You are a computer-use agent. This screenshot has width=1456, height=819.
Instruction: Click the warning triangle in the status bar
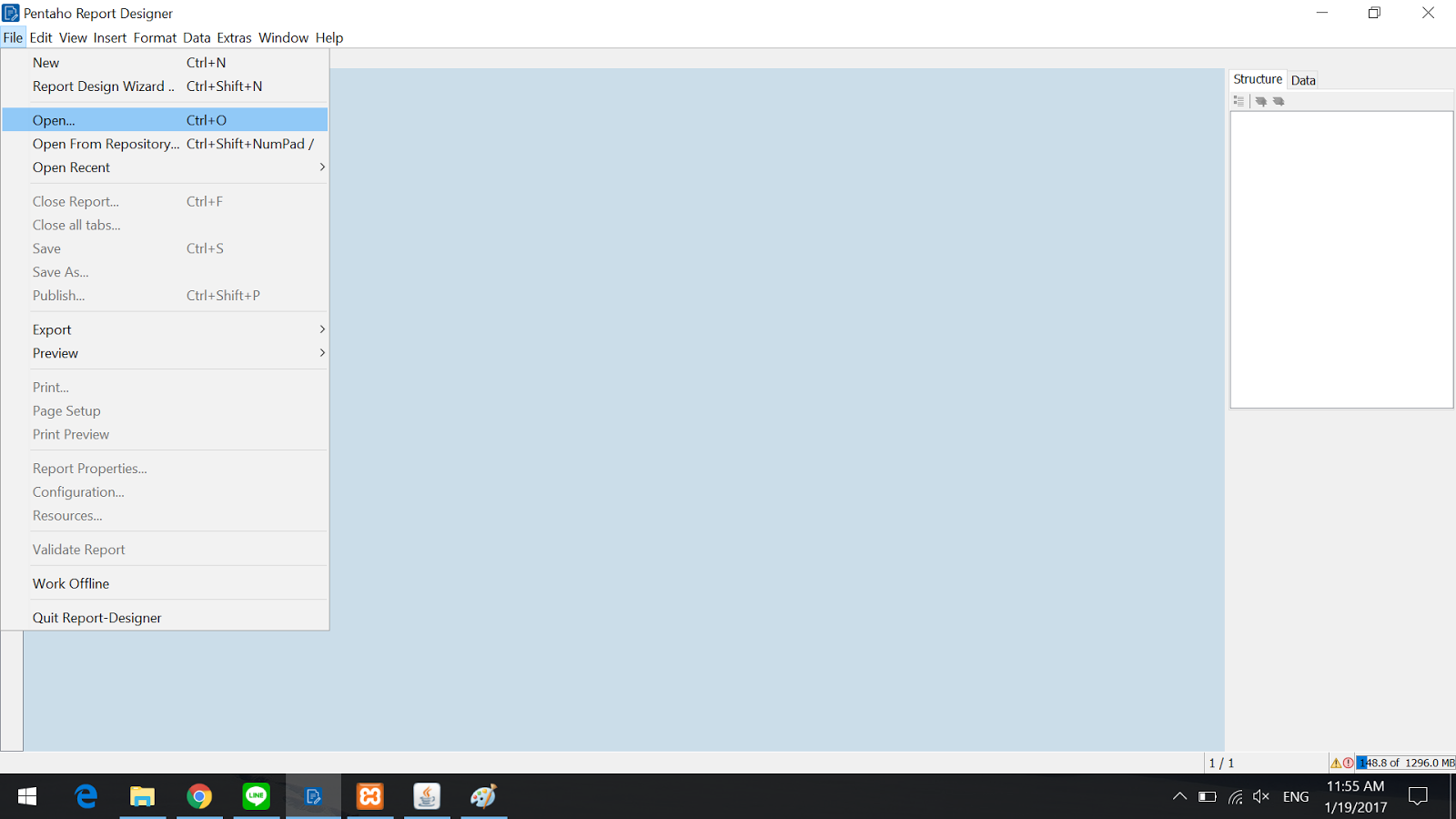point(1337,763)
